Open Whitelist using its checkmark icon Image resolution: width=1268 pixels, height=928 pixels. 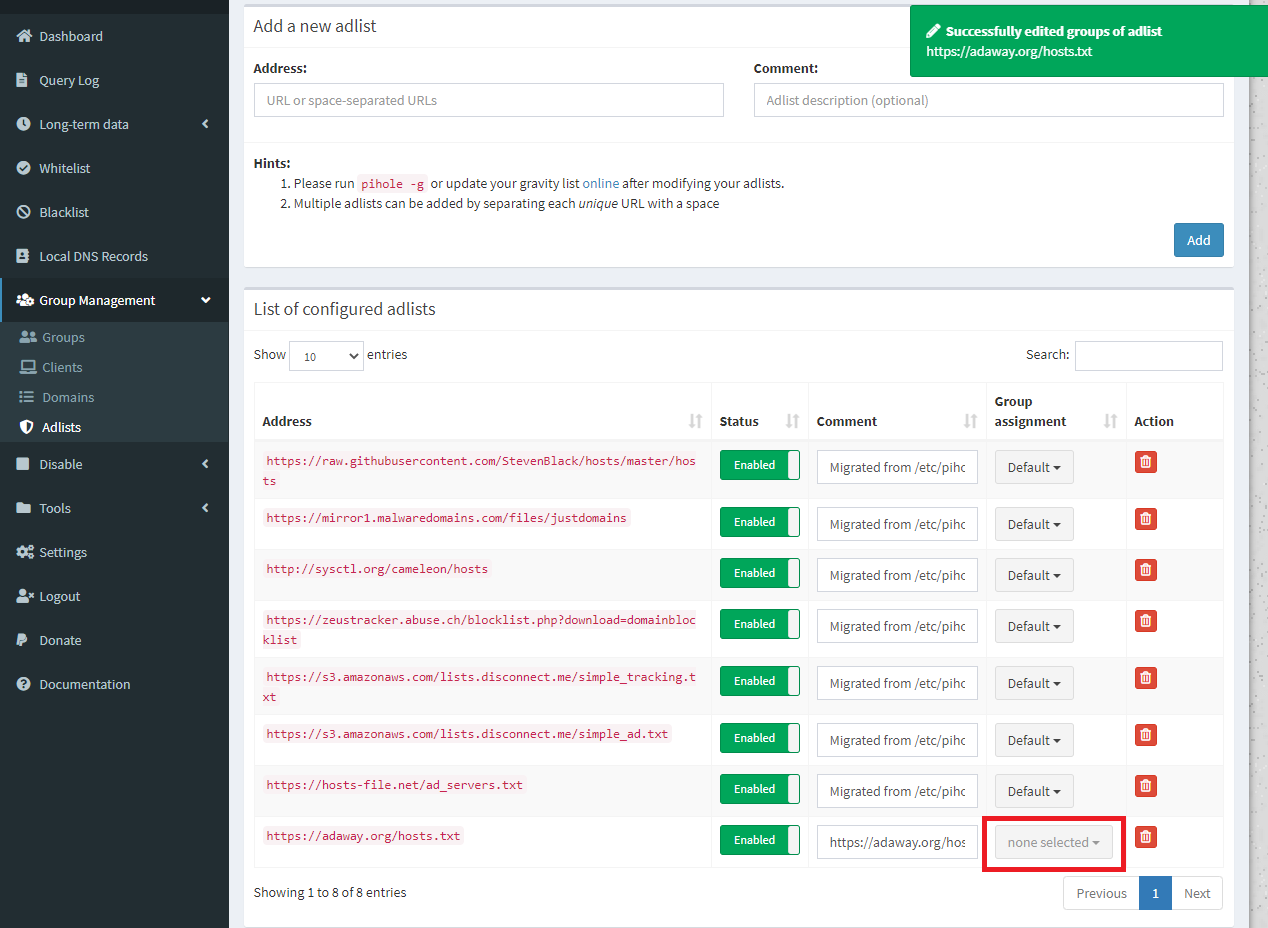point(23,168)
